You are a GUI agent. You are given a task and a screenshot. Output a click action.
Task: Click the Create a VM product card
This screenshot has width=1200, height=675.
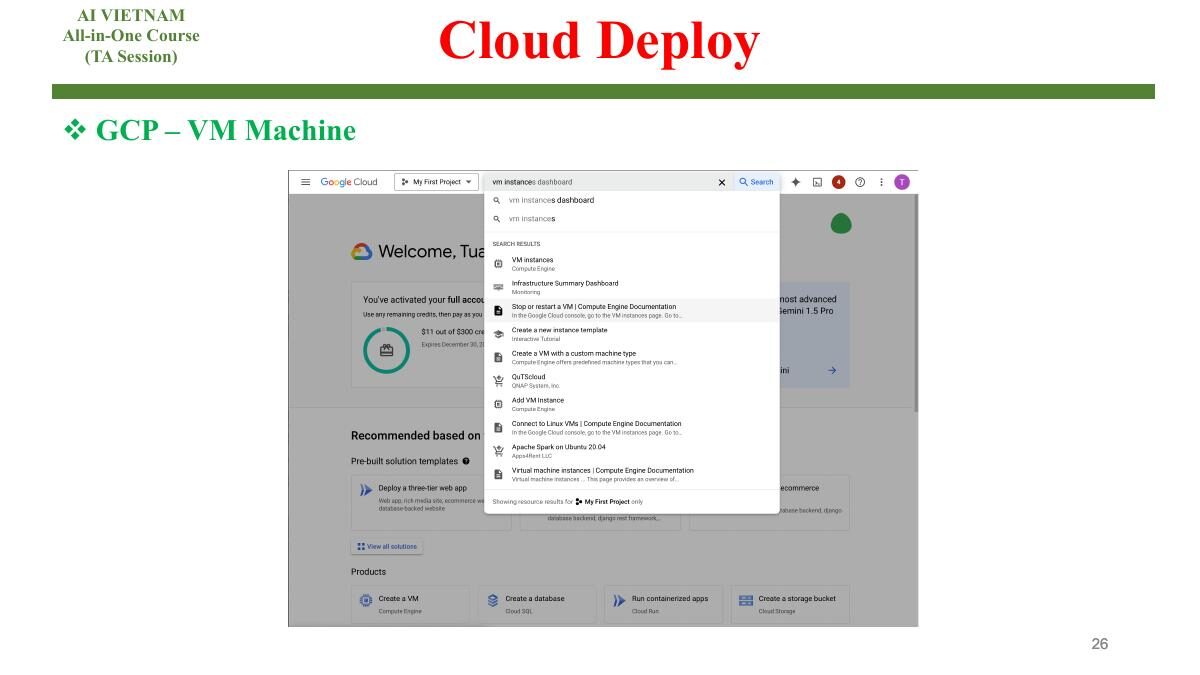click(x=410, y=605)
